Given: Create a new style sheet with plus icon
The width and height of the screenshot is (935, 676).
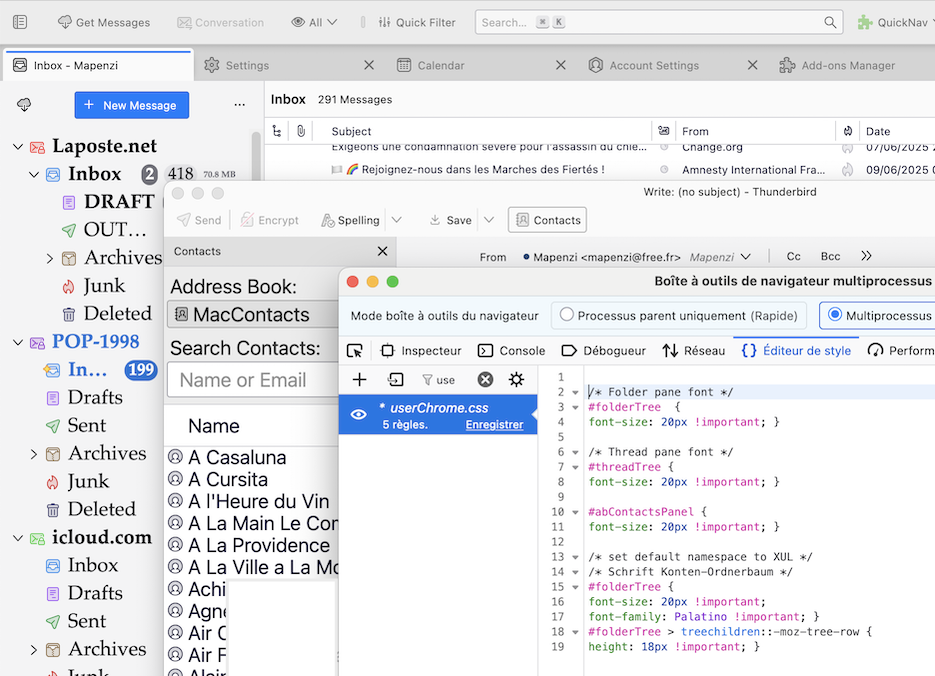Looking at the screenshot, I should [x=360, y=380].
